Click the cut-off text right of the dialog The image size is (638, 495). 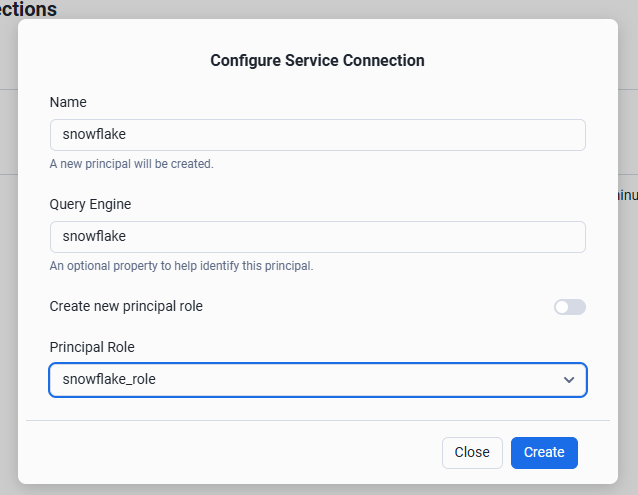[628, 196]
